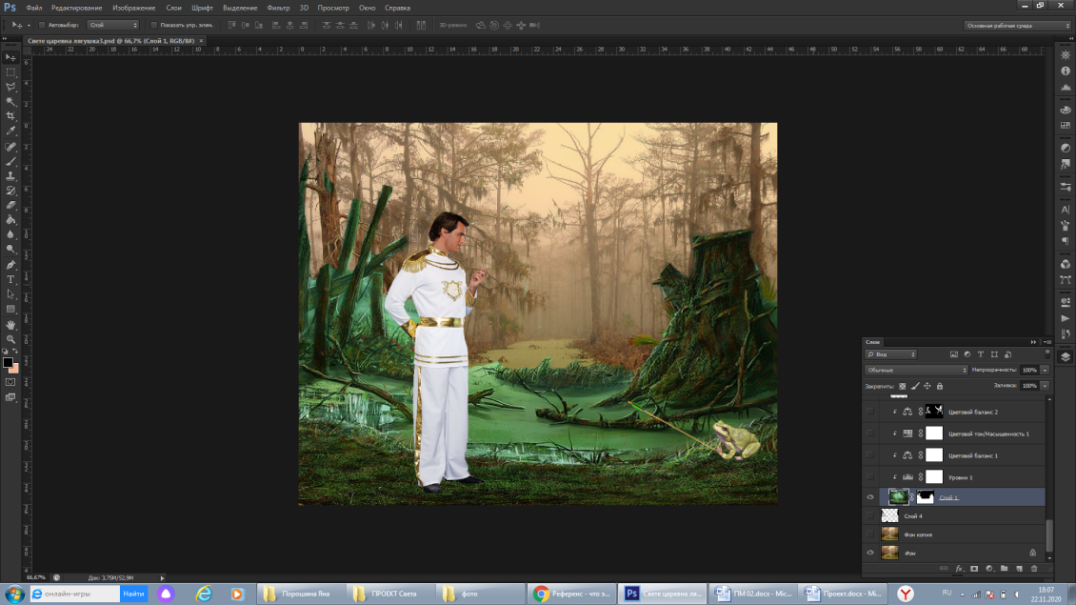Select the Blur tool

11,235
